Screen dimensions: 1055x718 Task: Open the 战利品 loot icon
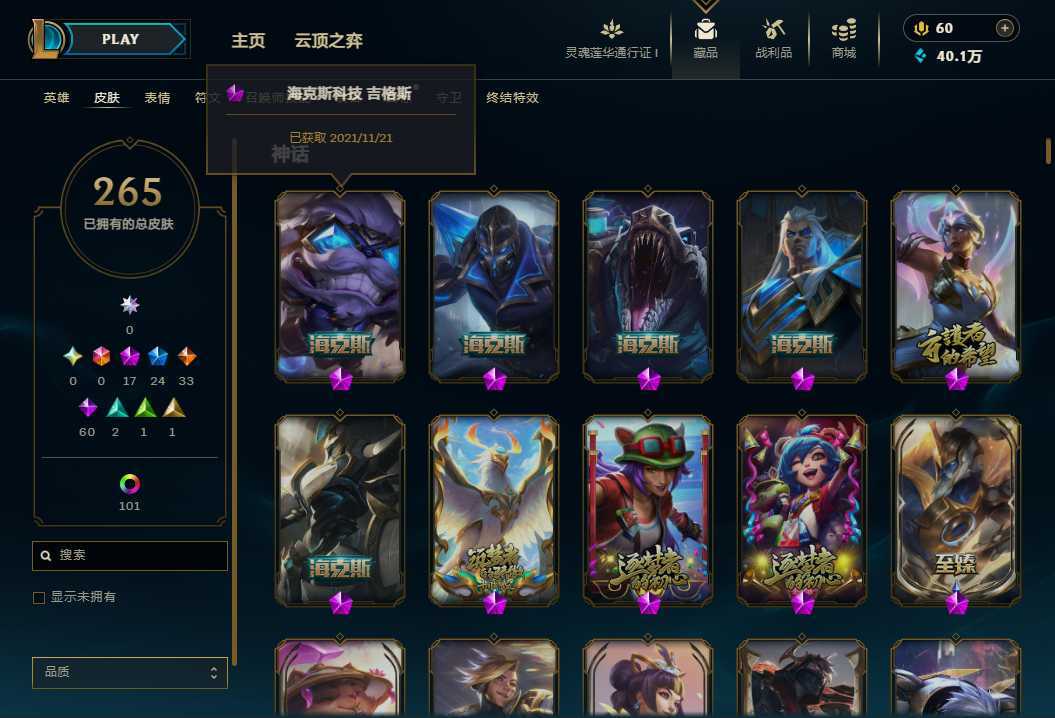tap(773, 30)
